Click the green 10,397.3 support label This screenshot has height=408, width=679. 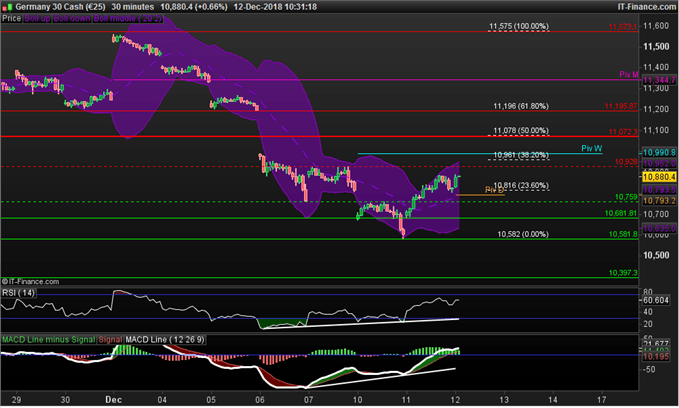623,273
